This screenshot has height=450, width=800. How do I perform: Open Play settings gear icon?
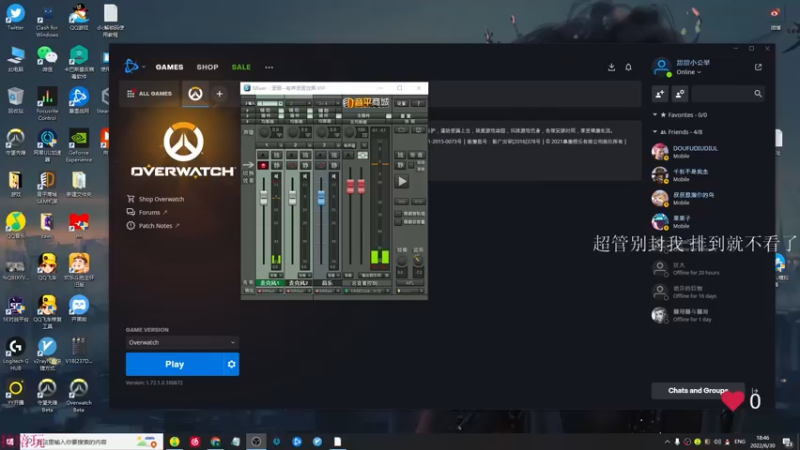[231, 364]
